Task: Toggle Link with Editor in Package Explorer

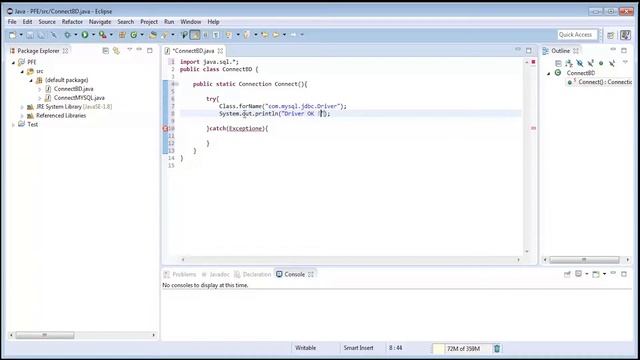Action: [x=117, y=51]
